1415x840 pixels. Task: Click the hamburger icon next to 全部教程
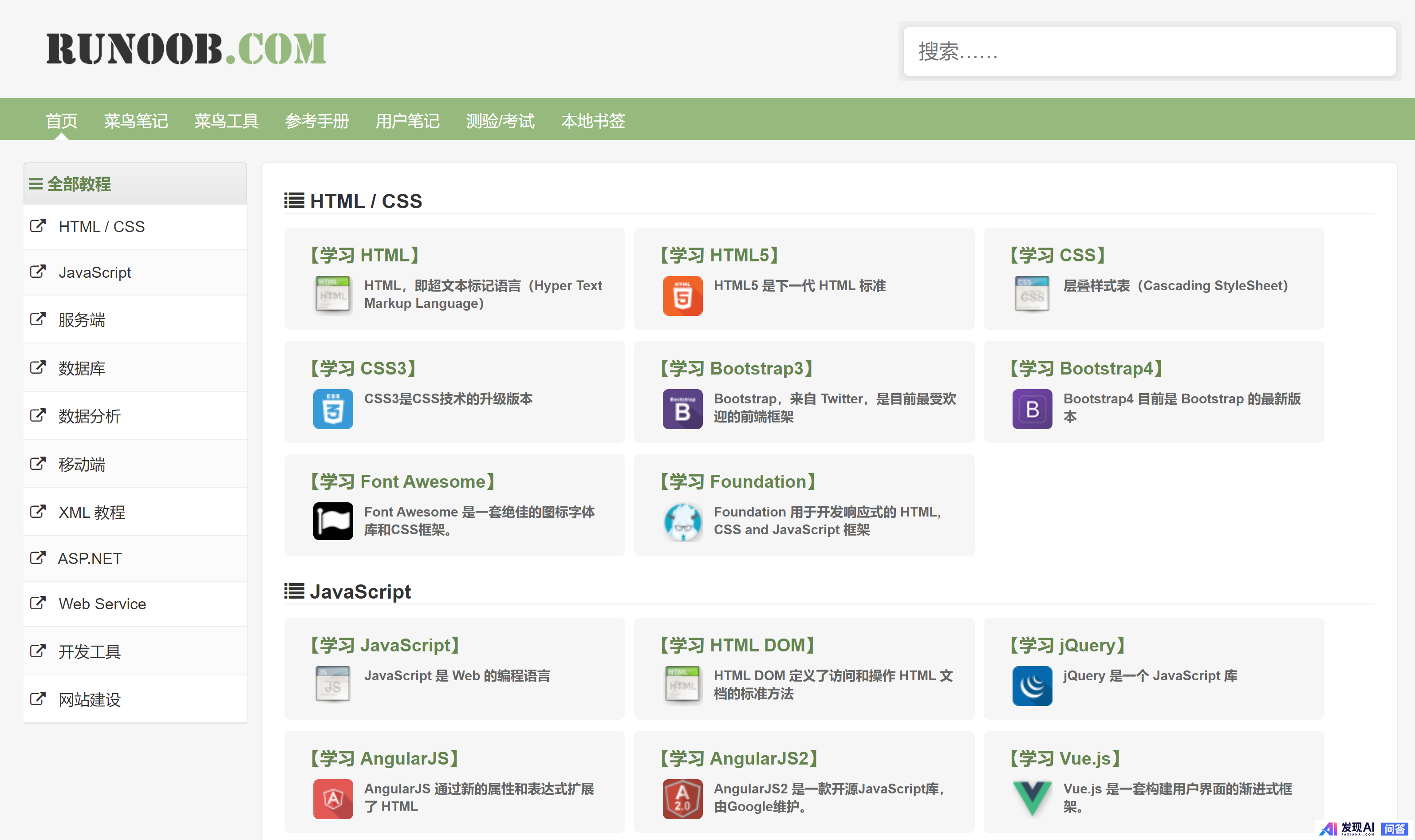[35, 184]
